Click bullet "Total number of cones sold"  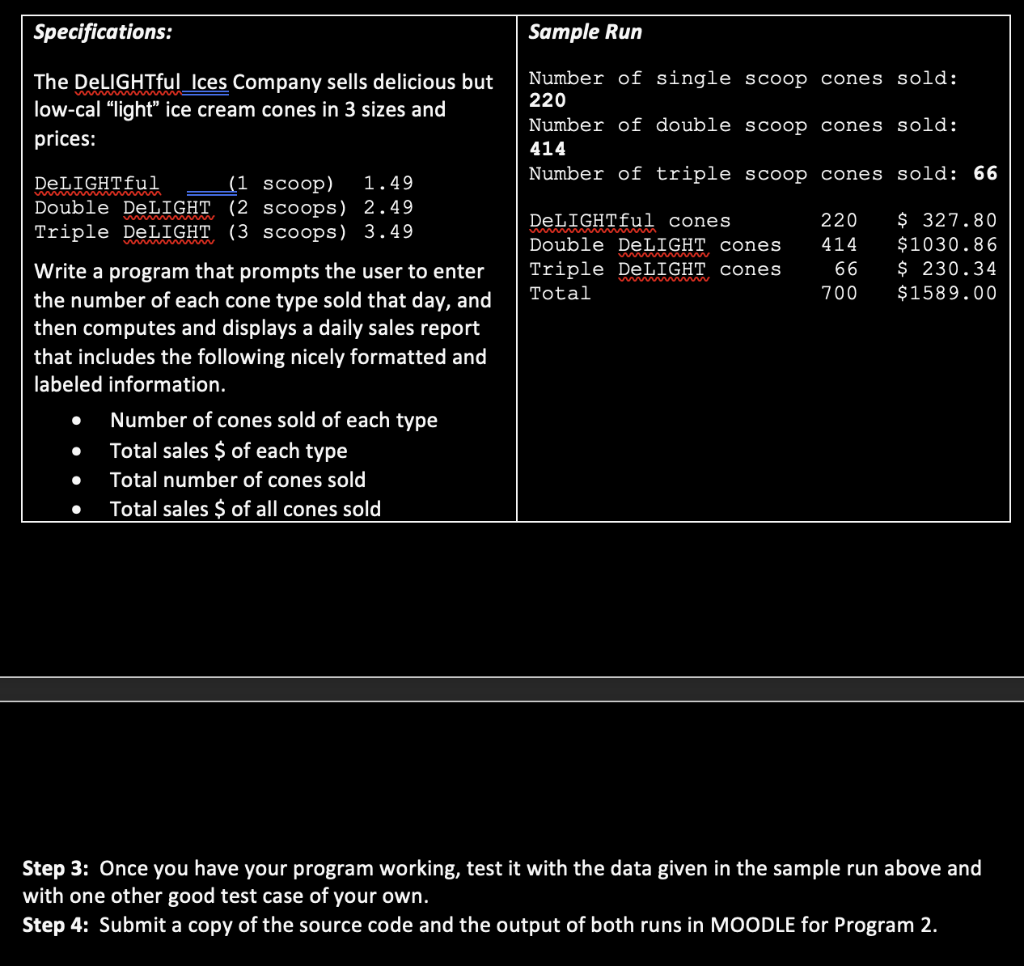tap(237, 480)
